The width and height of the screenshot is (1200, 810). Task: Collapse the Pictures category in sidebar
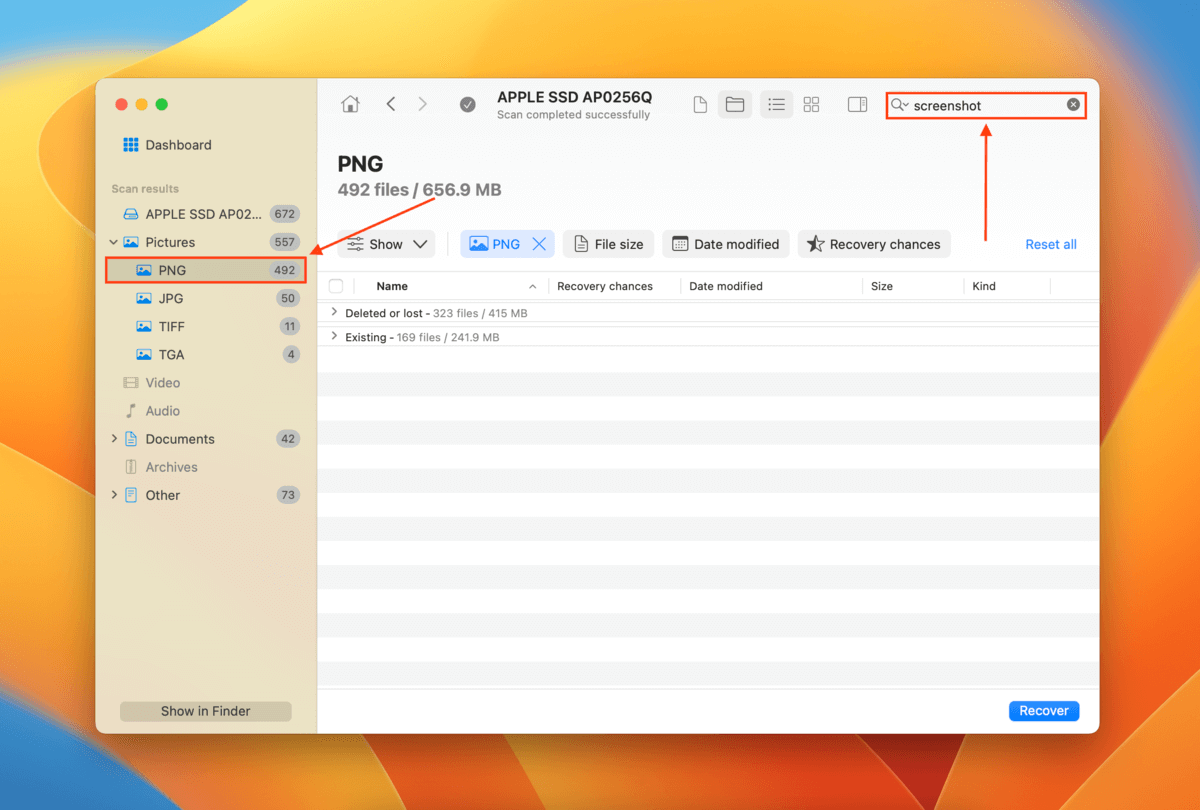click(x=114, y=242)
